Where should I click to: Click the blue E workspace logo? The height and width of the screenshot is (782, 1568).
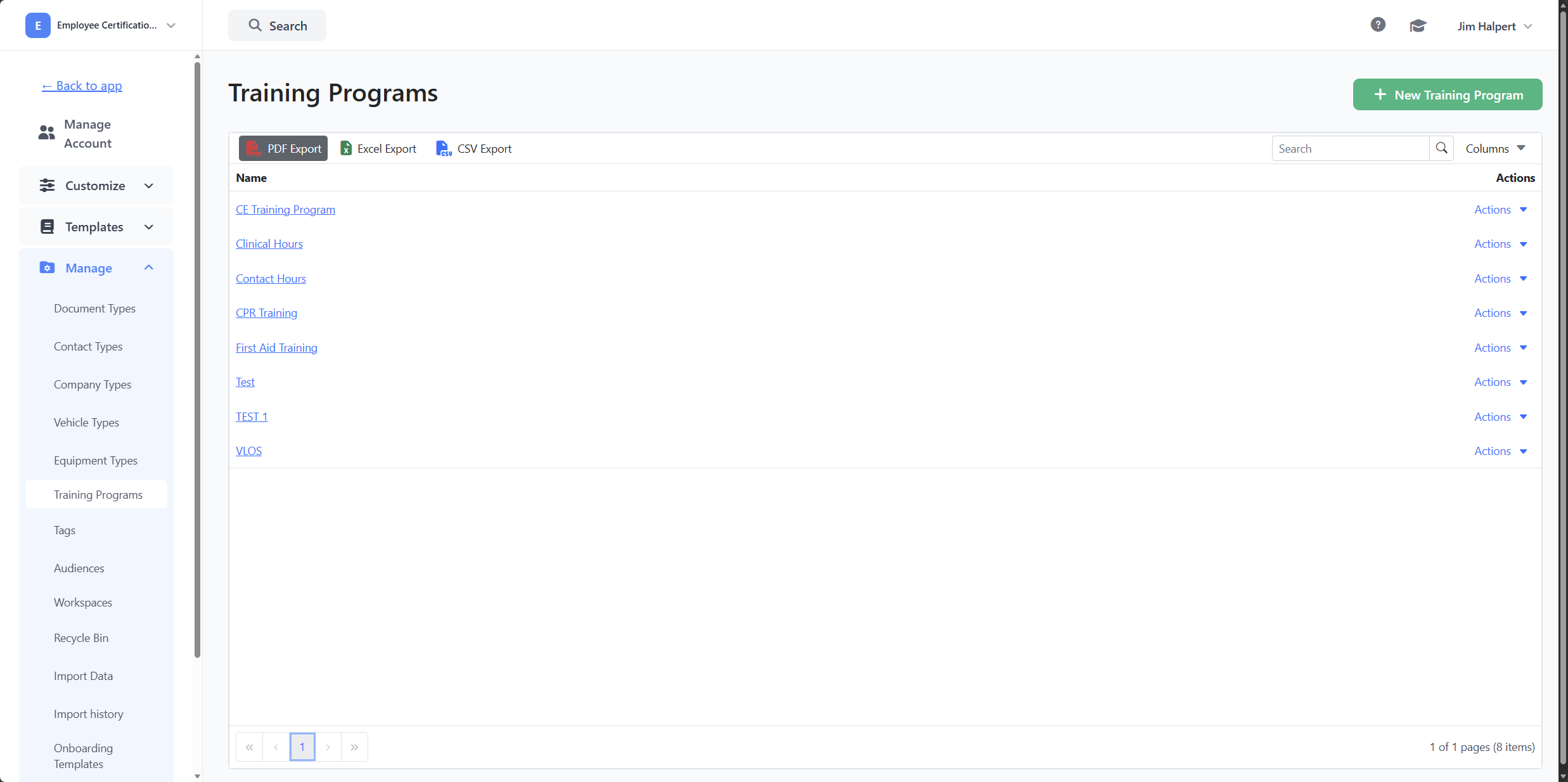38,25
